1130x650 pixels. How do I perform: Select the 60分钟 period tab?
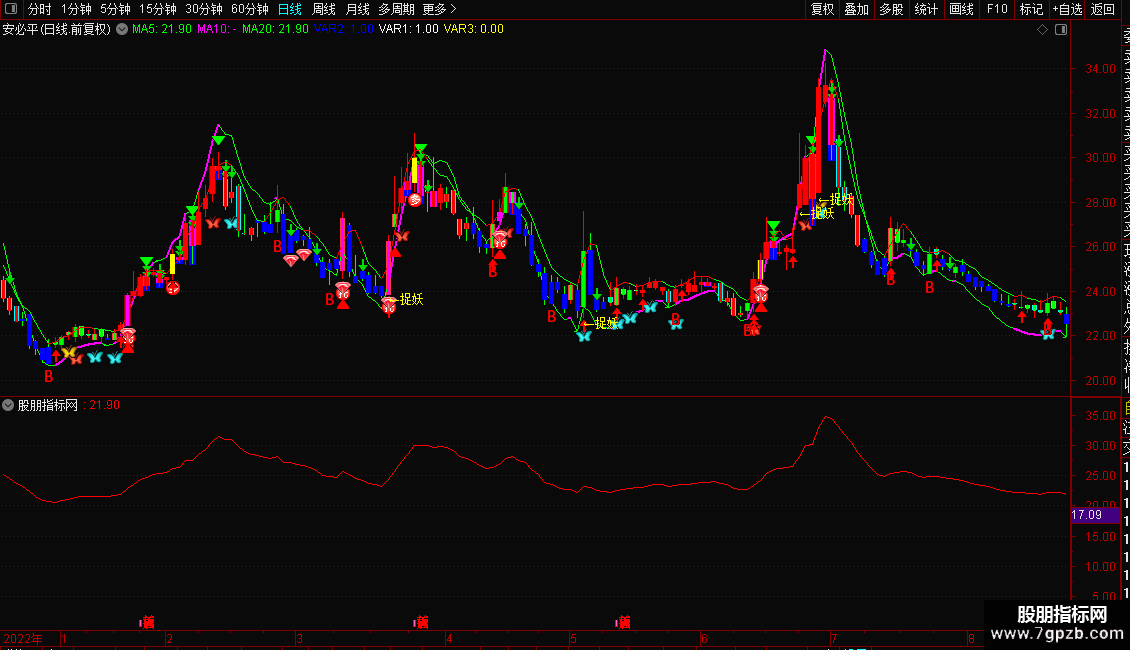[x=249, y=9]
